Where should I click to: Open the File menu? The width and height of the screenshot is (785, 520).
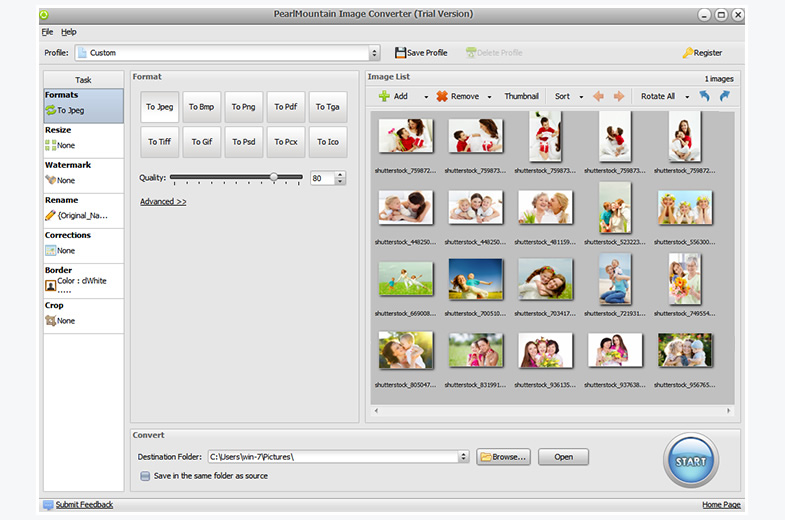[47, 32]
